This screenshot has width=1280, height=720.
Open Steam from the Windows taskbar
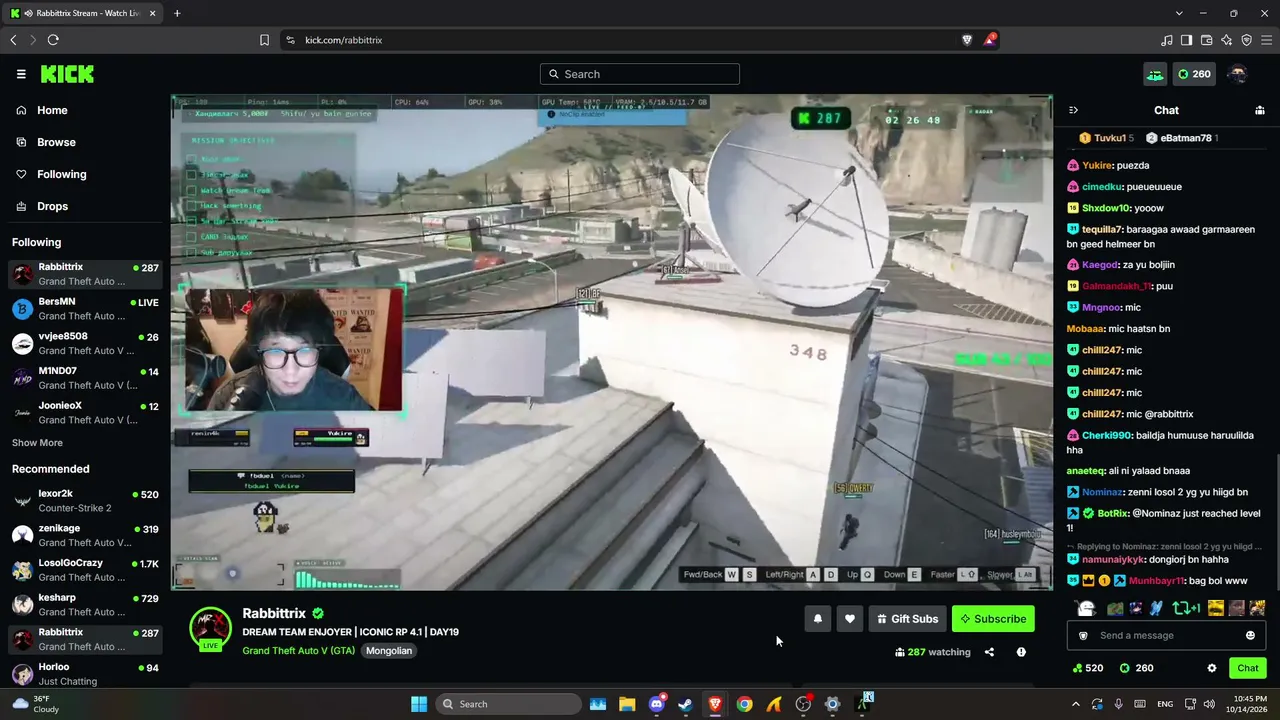(x=685, y=704)
